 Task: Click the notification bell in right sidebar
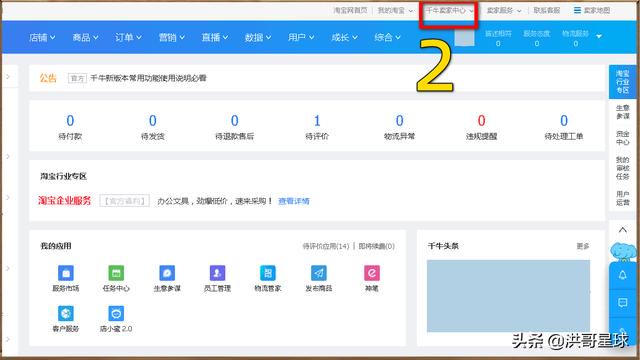click(622, 275)
